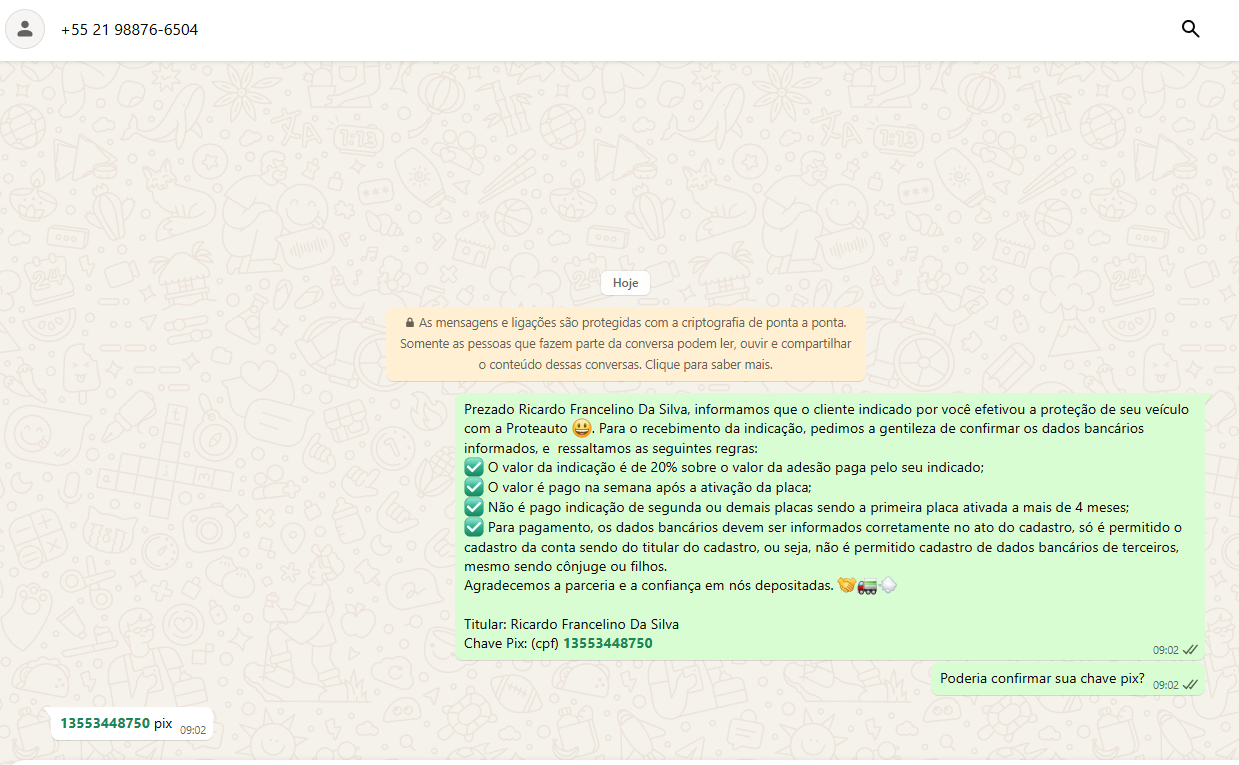The height and width of the screenshot is (765, 1239).
Task: Click the contact profile avatar
Action: tap(25, 29)
